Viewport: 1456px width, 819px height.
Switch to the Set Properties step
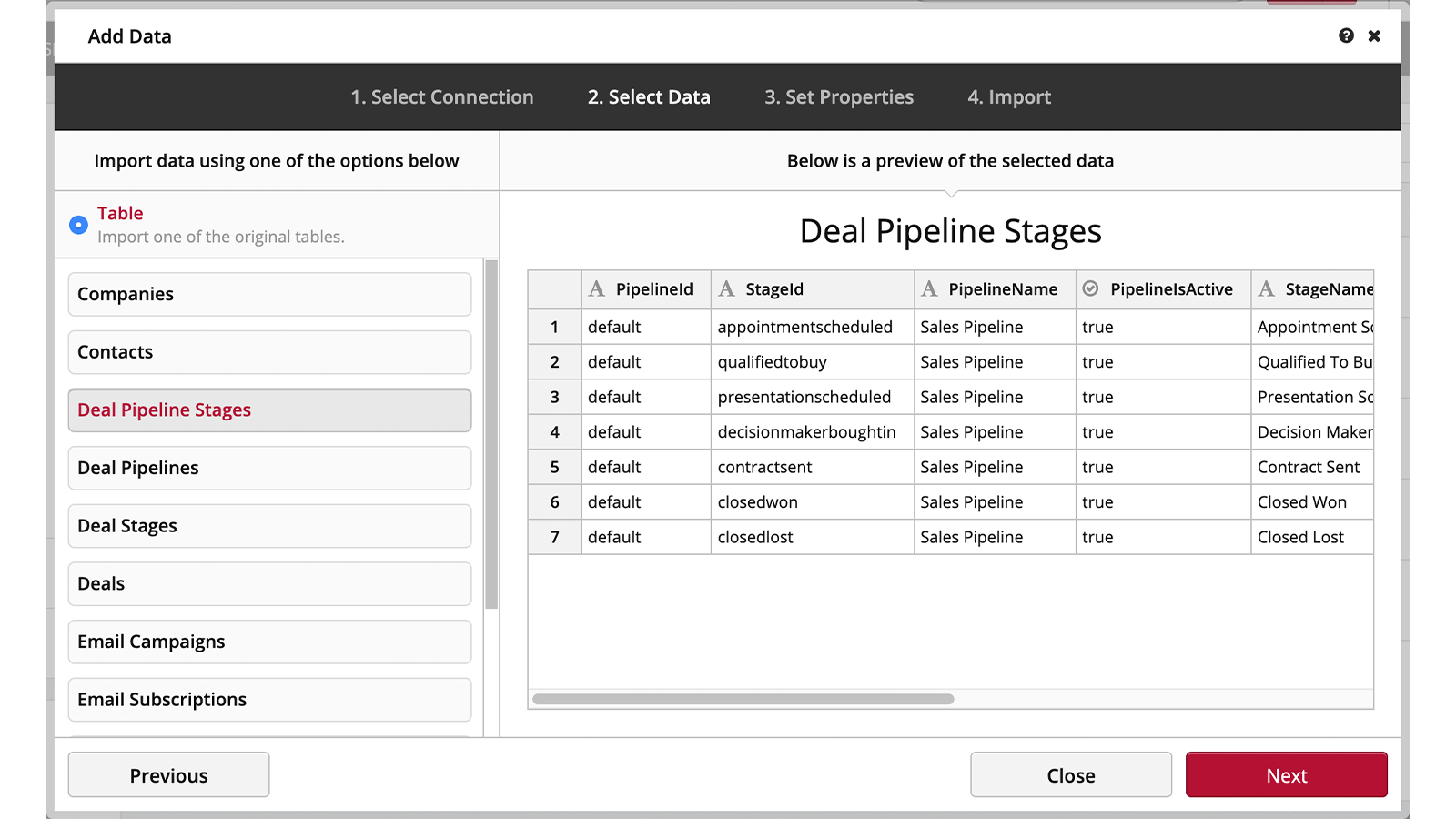pos(838,97)
